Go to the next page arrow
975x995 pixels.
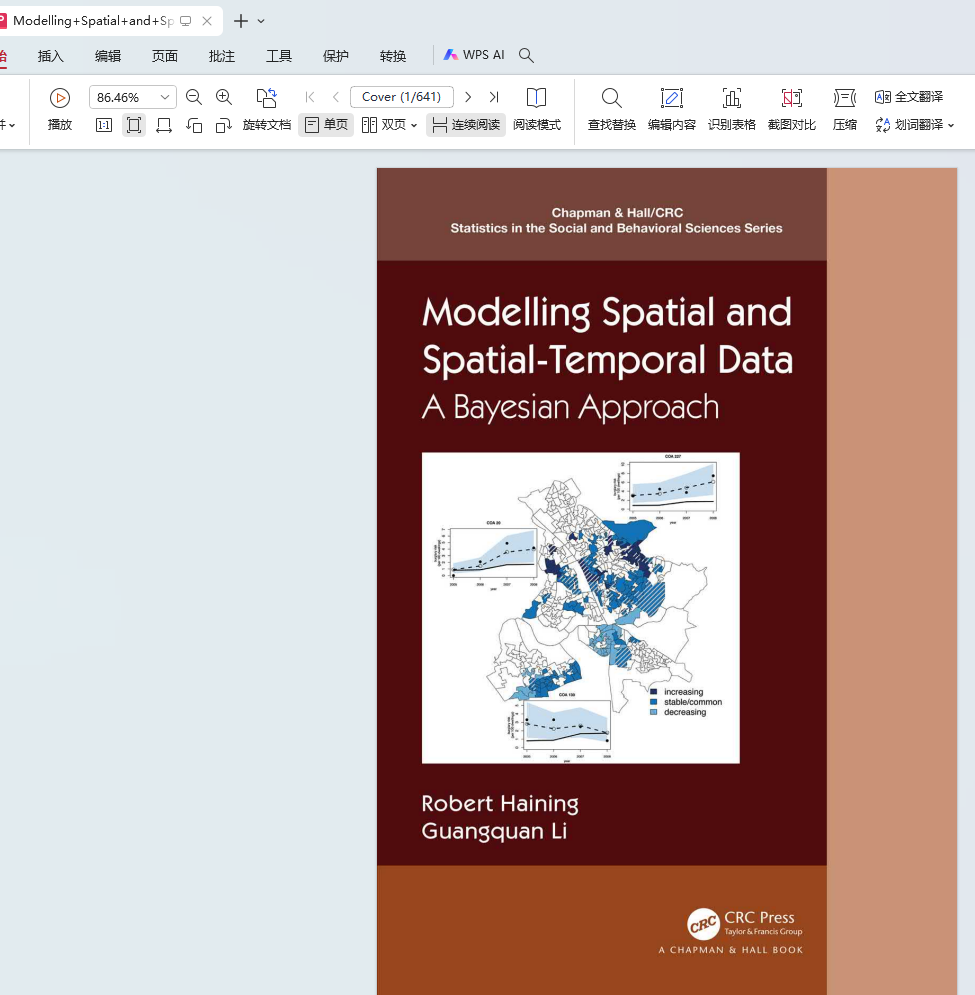coord(467,97)
